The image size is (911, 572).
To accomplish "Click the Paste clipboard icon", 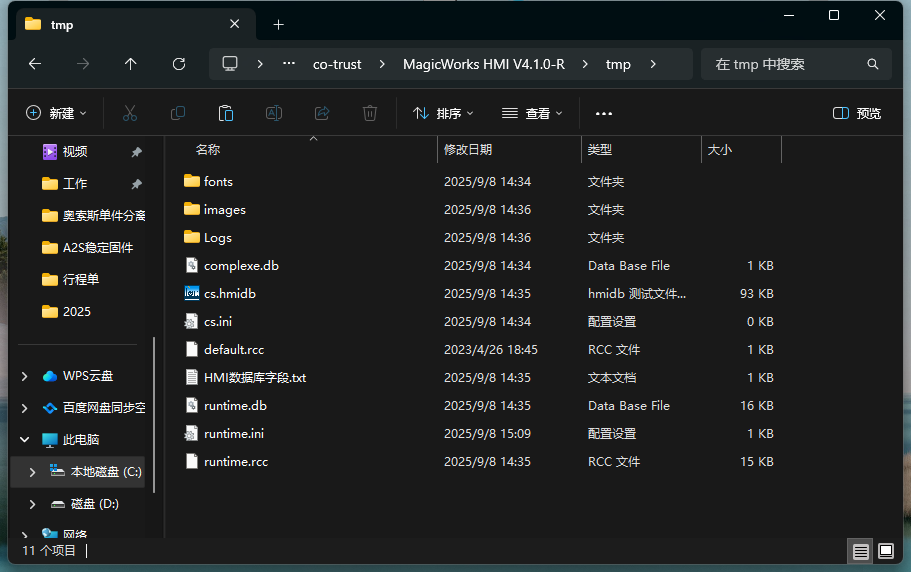I will (225, 113).
